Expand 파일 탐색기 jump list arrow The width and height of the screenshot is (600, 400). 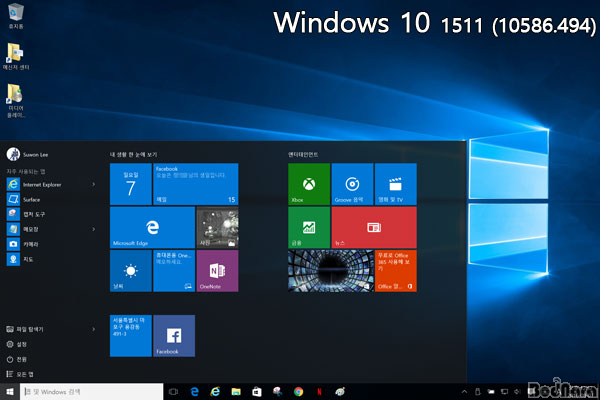(93, 329)
